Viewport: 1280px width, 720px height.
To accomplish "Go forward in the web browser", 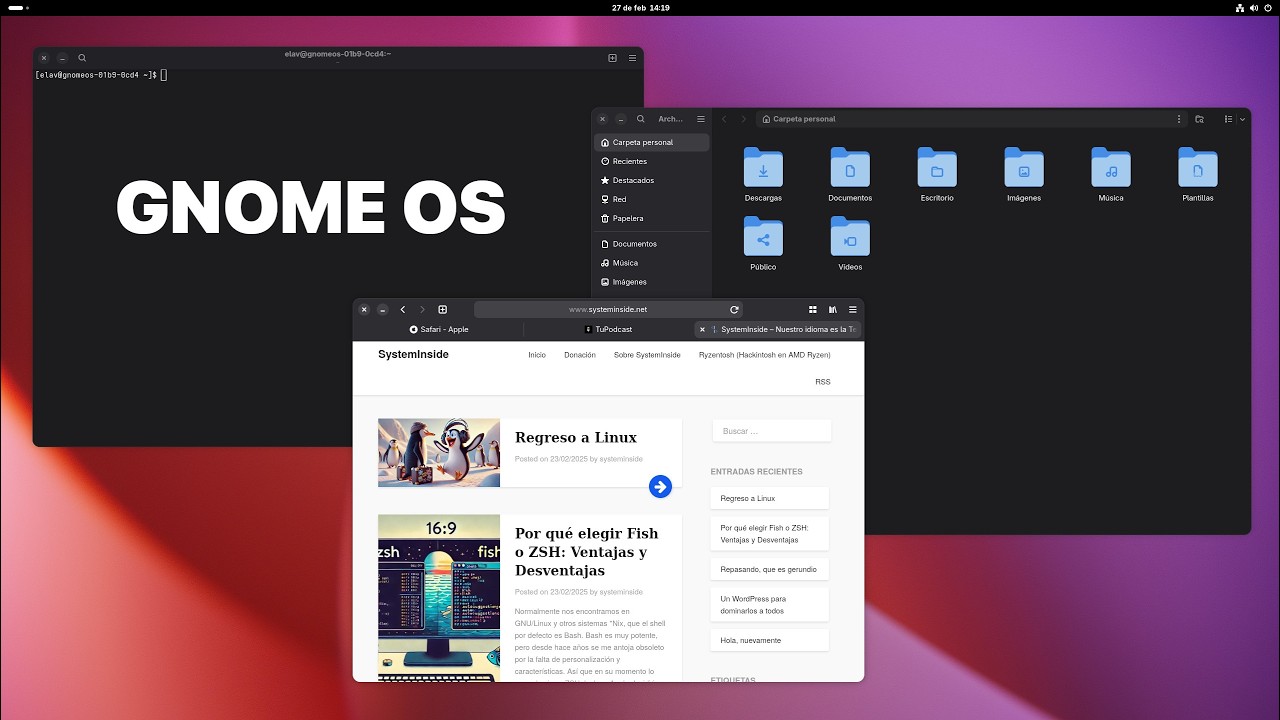I will pyautogui.click(x=422, y=310).
